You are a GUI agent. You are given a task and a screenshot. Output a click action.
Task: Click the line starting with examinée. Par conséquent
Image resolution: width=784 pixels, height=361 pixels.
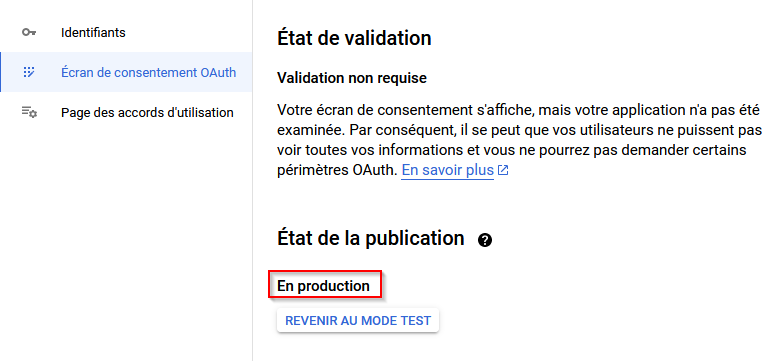click(520, 130)
